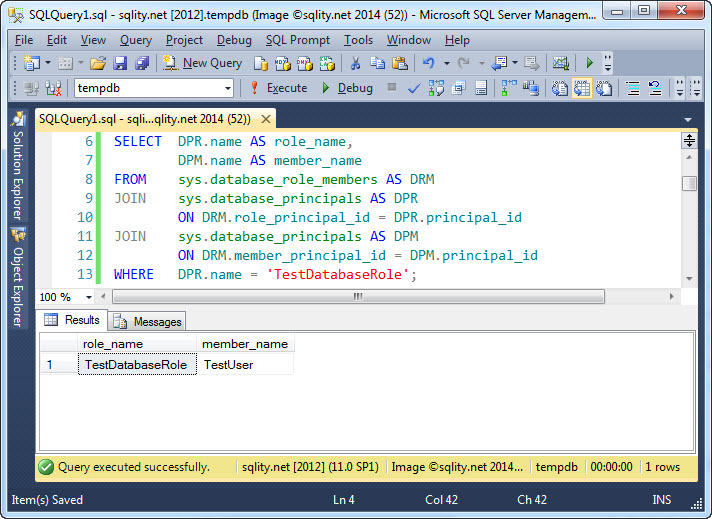Click the Debug button in toolbar

pos(347,88)
